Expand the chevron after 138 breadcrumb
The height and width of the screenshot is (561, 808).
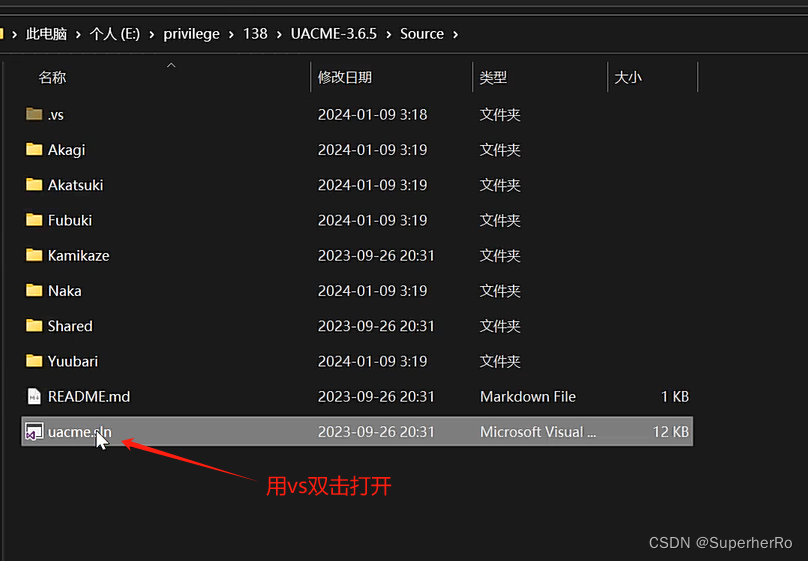279,34
